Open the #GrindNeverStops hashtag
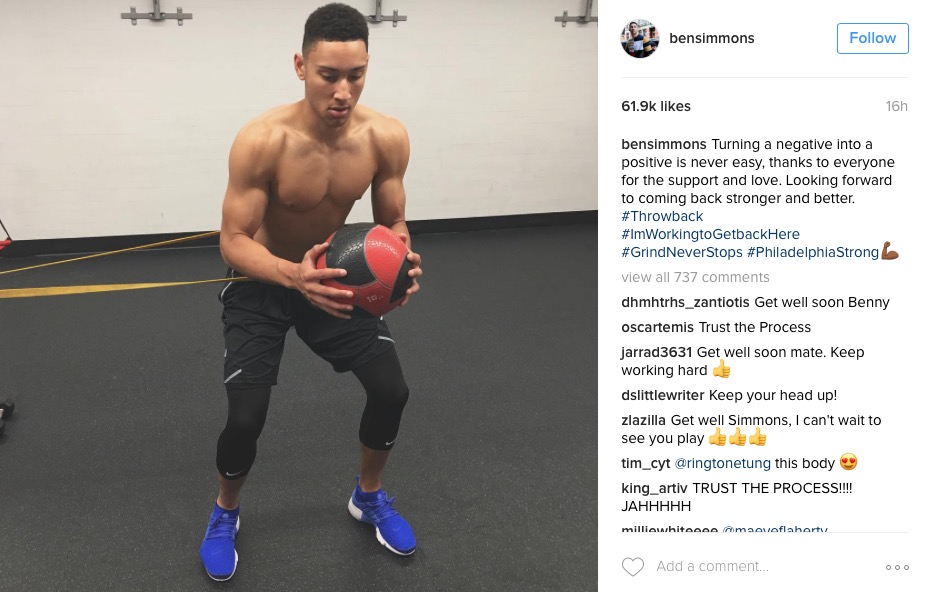The width and height of the screenshot is (930, 592). coord(681,252)
